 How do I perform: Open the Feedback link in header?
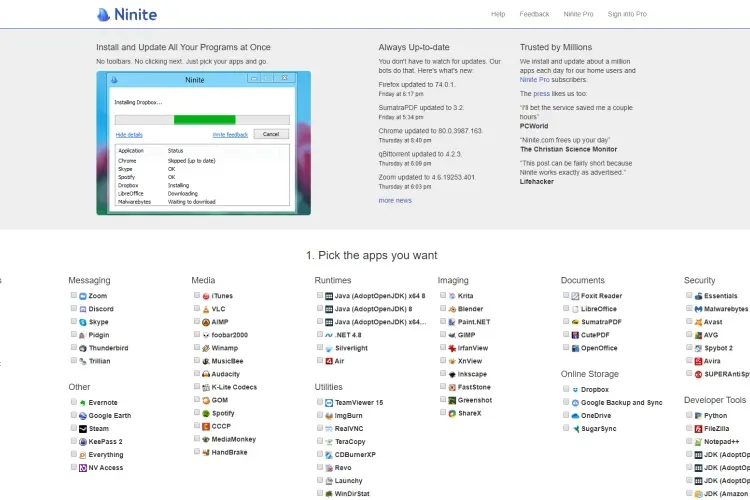point(534,14)
